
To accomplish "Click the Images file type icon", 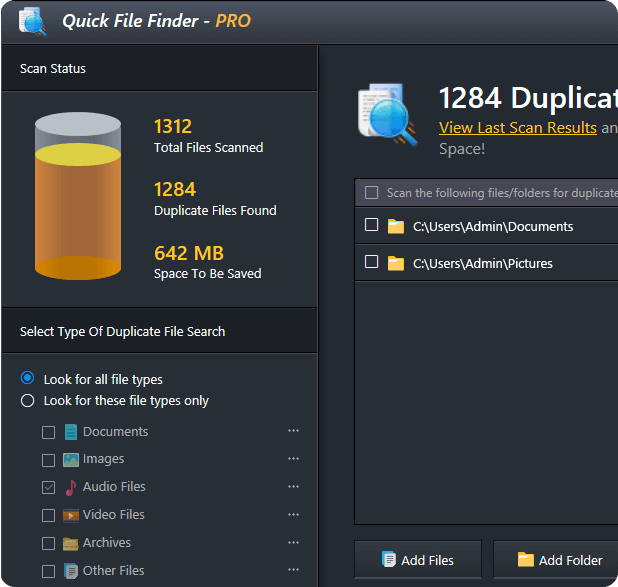I will pyautogui.click(x=71, y=460).
